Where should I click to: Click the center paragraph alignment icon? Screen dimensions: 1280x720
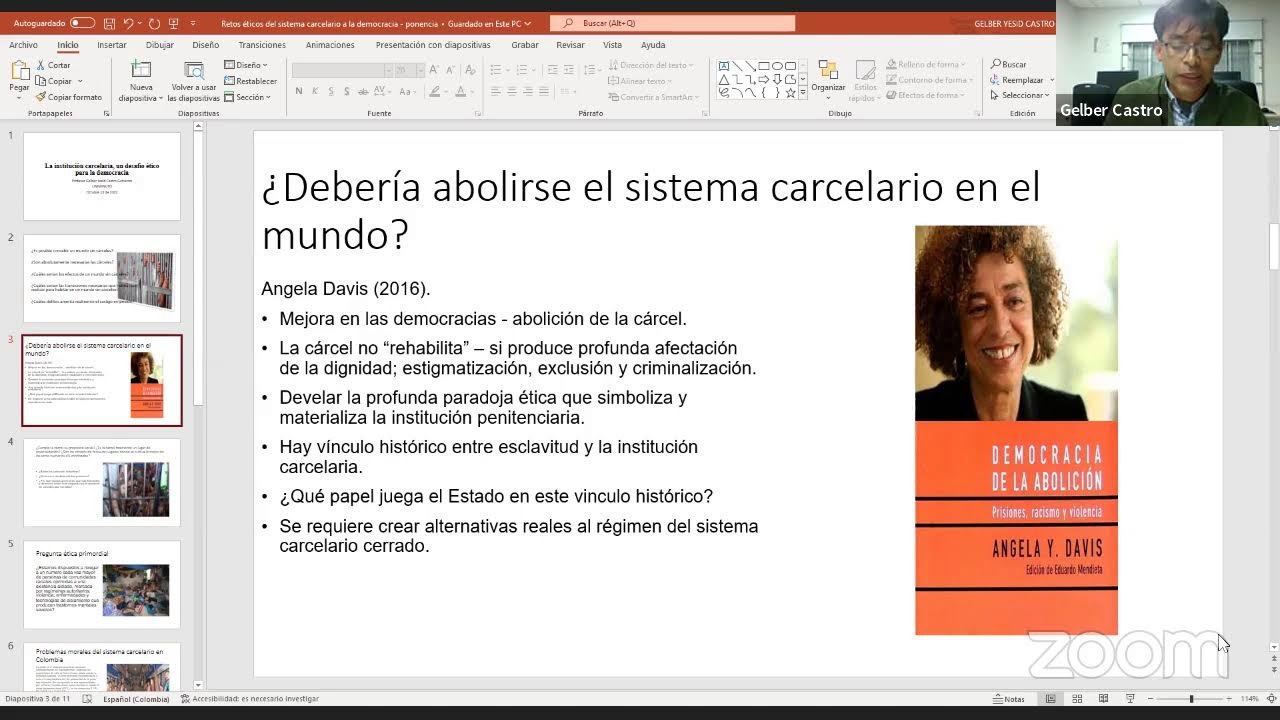pyautogui.click(x=511, y=91)
